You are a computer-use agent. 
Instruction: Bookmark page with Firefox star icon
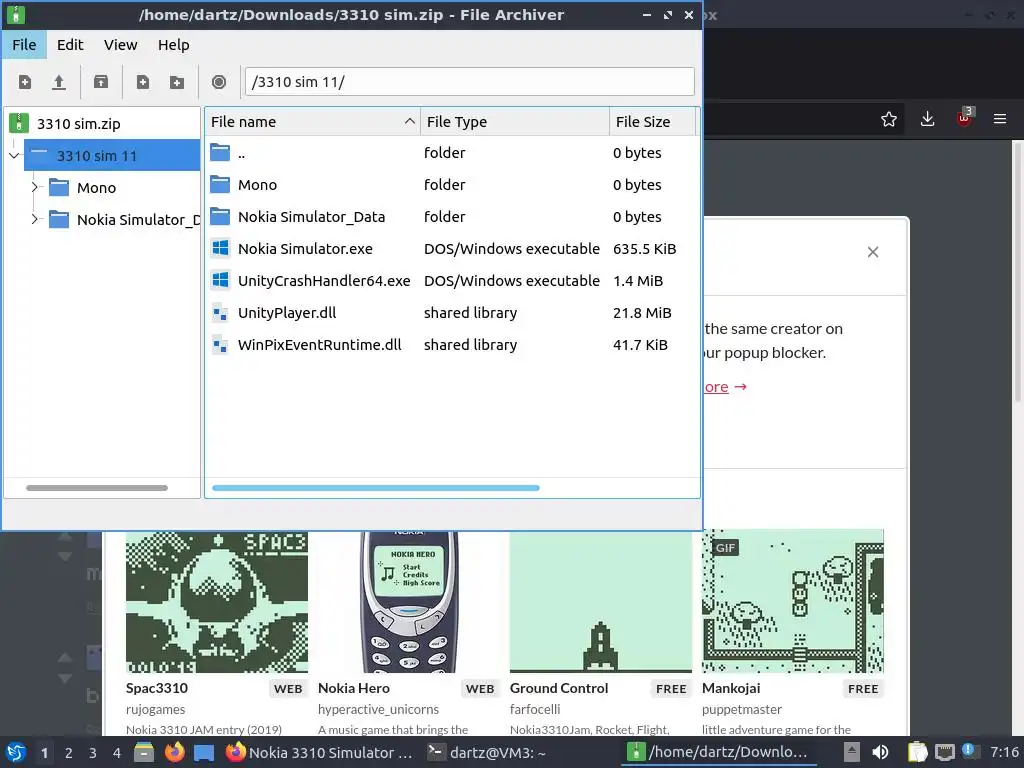coord(889,119)
